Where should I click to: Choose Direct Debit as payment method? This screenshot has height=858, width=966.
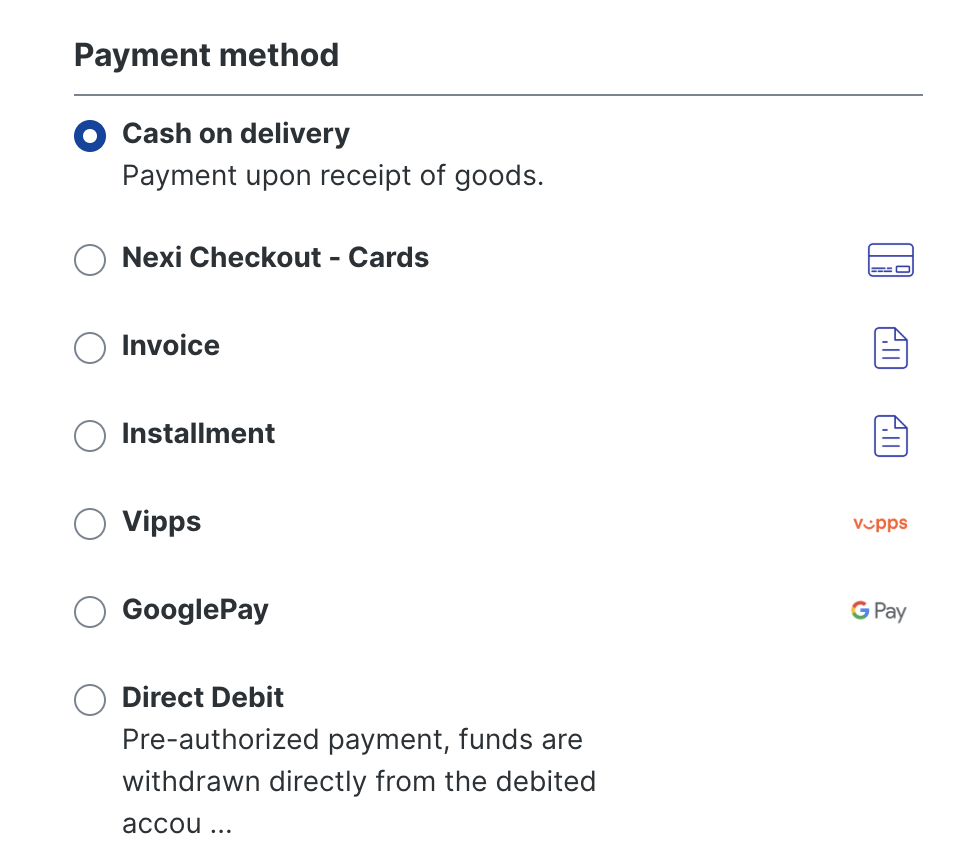[90, 700]
